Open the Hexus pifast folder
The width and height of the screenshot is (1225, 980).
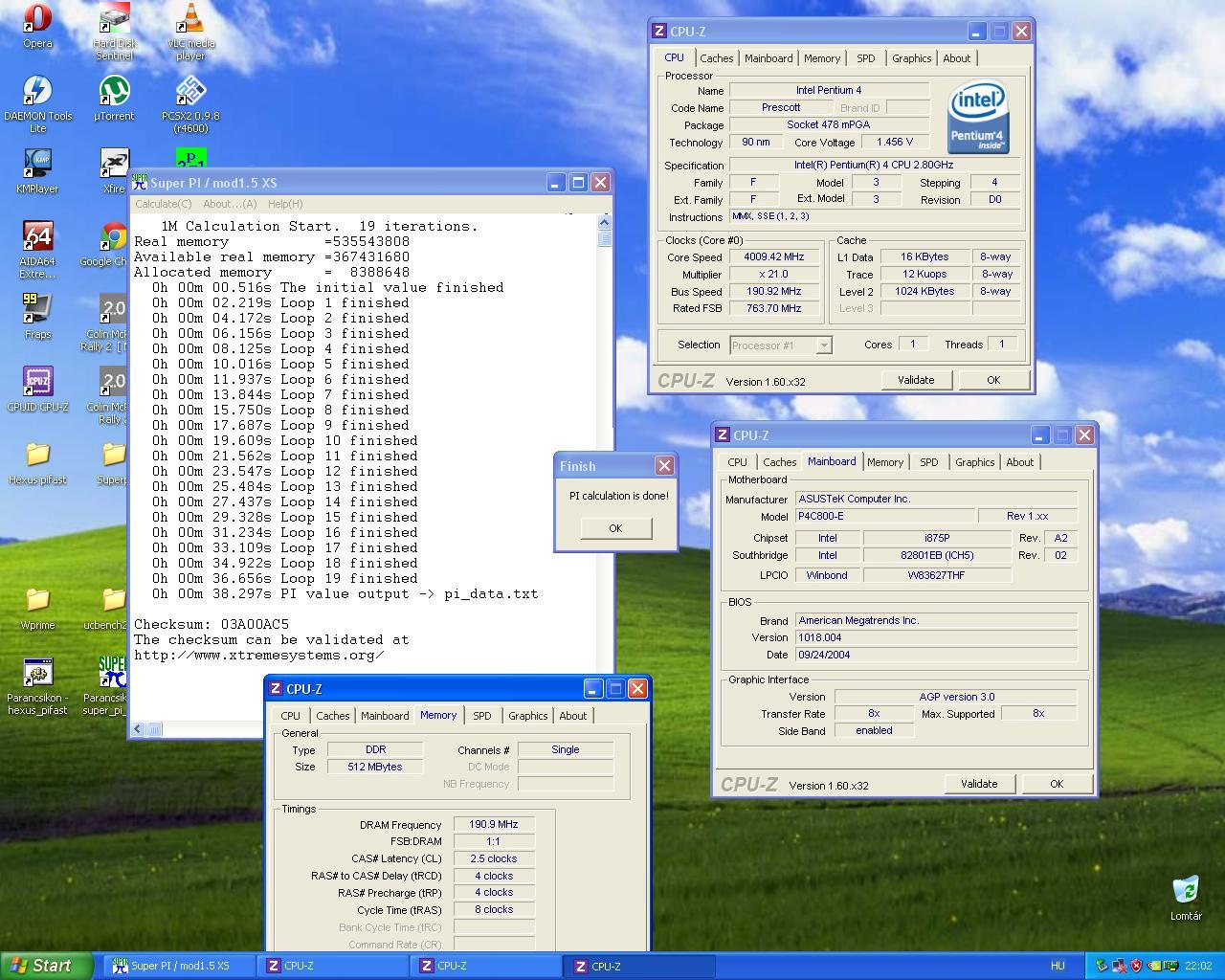(37, 462)
